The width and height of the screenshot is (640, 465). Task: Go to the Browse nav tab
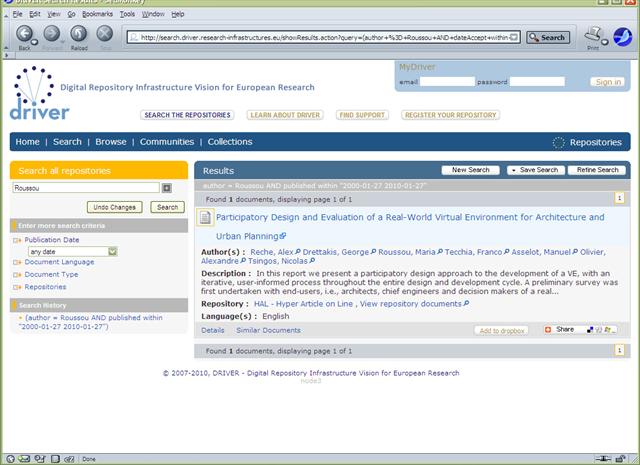tap(111, 142)
